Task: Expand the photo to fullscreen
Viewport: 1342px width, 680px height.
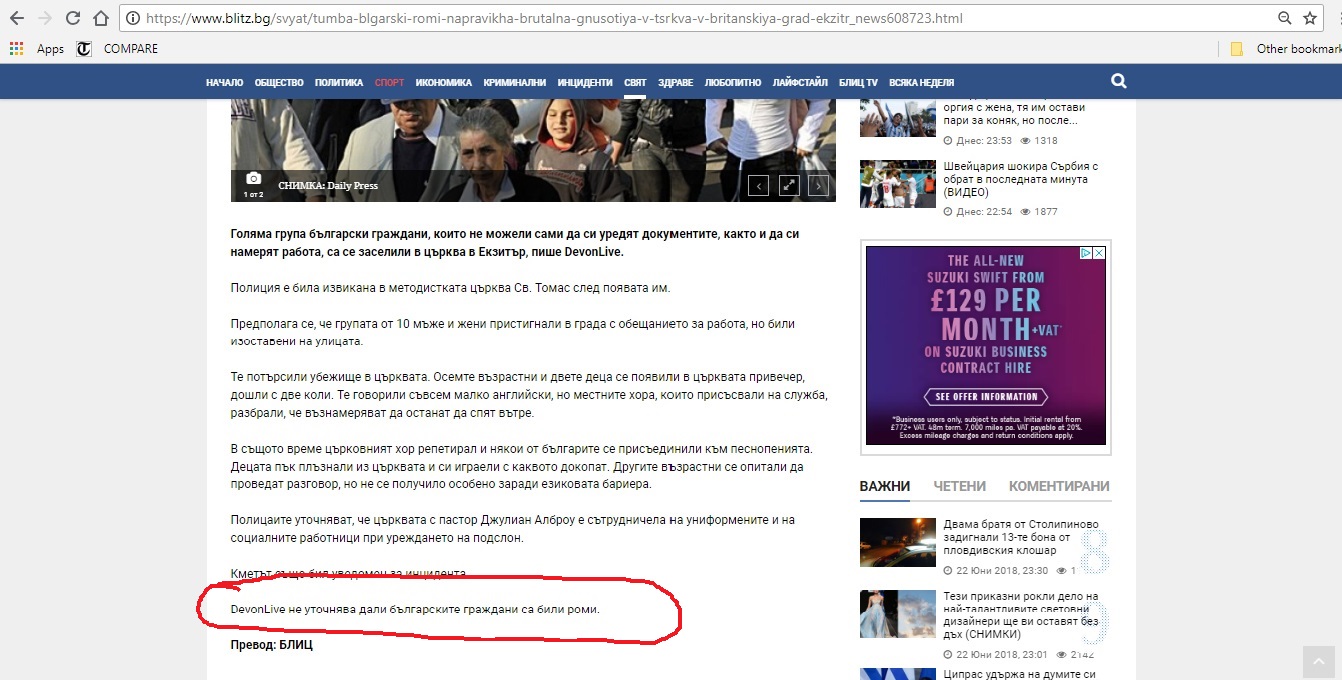Action: point(789,185)
